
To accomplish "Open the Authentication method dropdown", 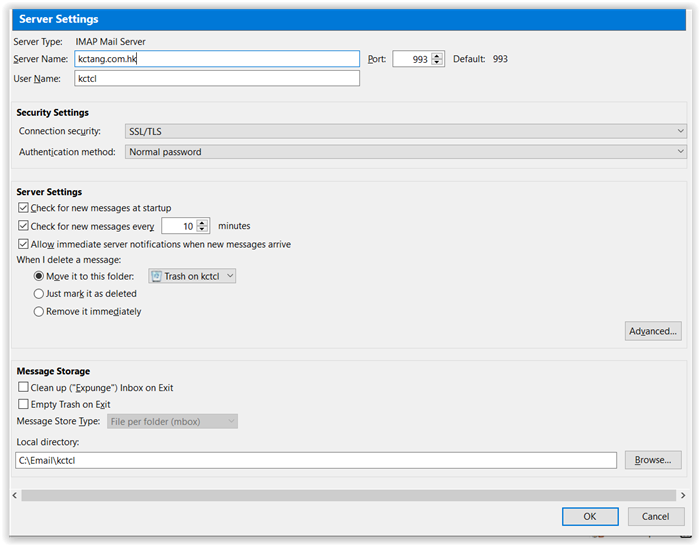I will pyautogui.click(x=405, y=152).
